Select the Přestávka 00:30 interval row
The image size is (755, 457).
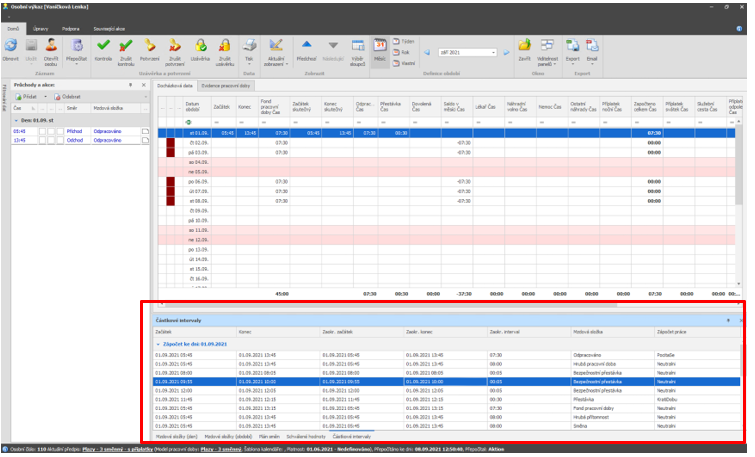coord(446,400)
